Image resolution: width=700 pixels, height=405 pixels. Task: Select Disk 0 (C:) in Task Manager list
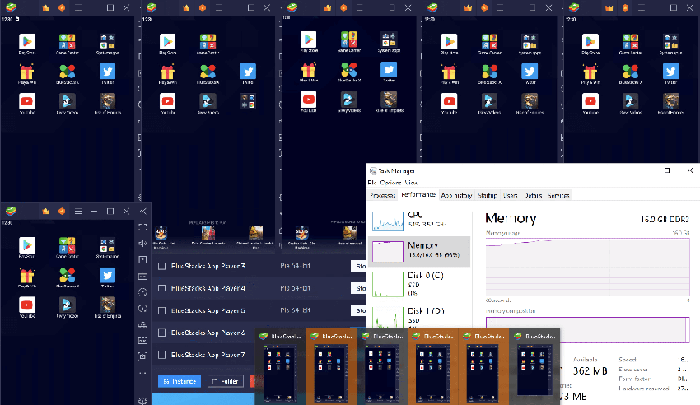(x=420, y=284)
